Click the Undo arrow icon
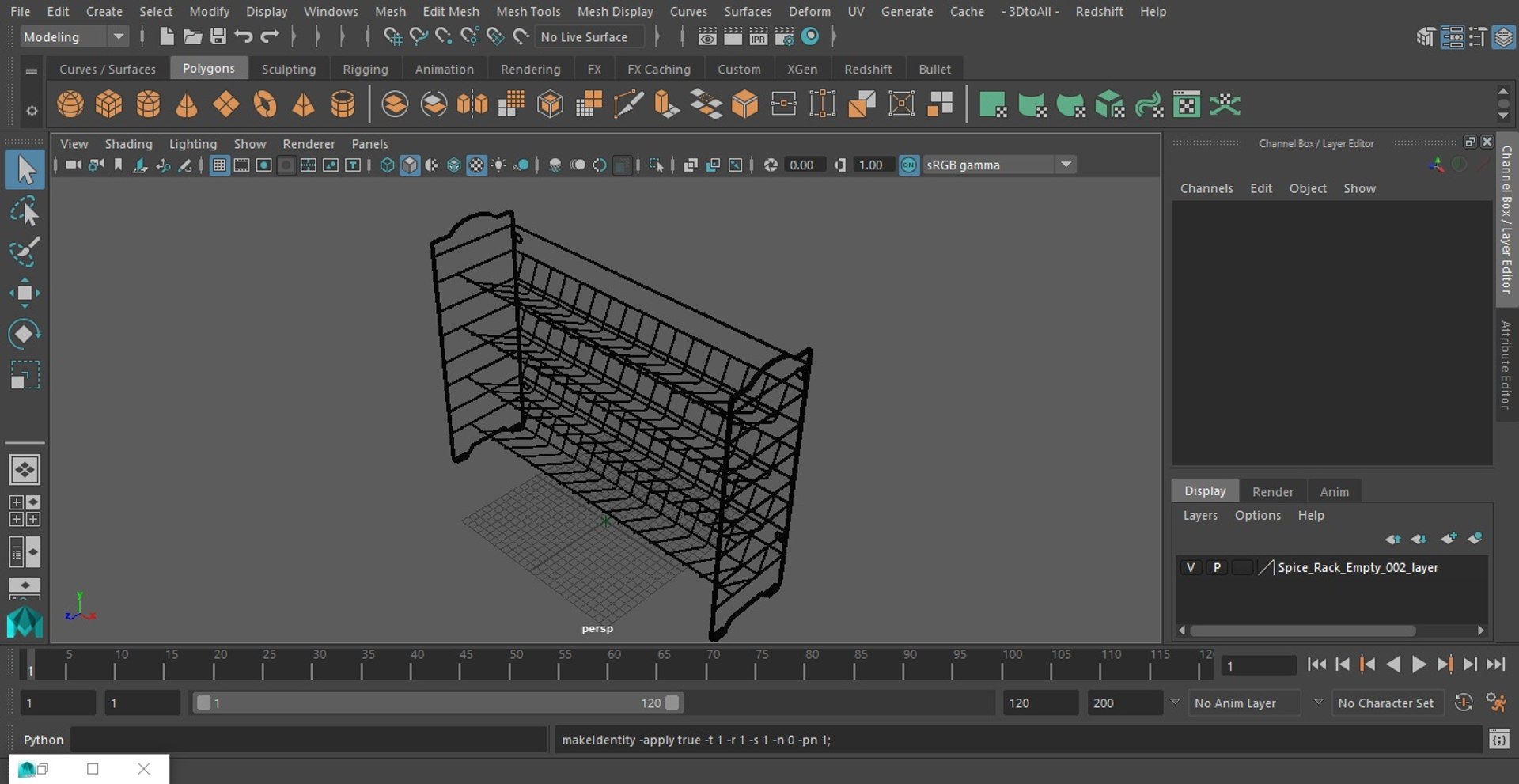The image size is (1519, 784). click(244, 36)
